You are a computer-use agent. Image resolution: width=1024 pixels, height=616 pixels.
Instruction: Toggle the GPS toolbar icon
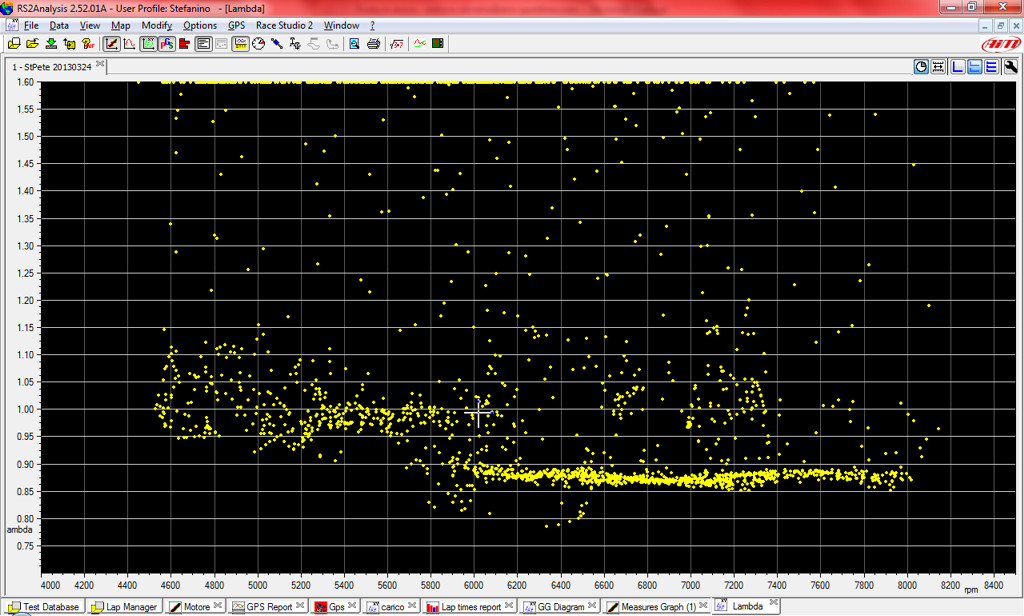click(167, 44)
